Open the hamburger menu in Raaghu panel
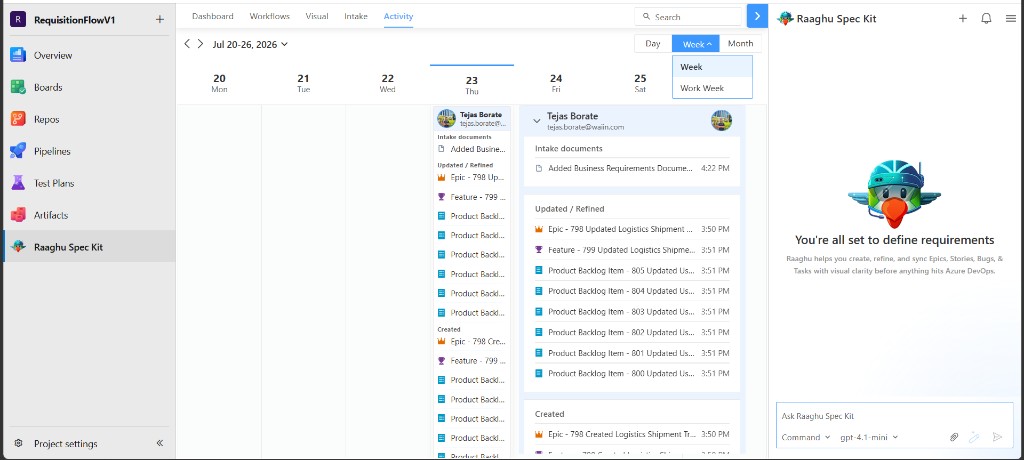Screen dimensions: 1024x460 click(1011, 18)
